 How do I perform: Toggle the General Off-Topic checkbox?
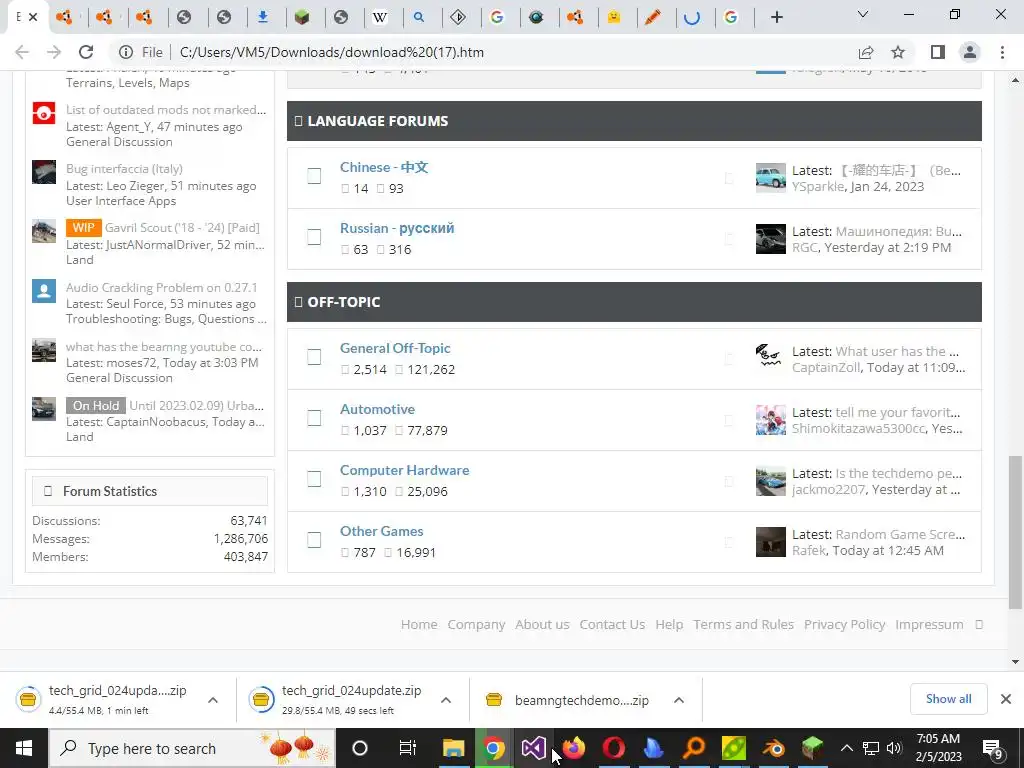coord(314,357)
